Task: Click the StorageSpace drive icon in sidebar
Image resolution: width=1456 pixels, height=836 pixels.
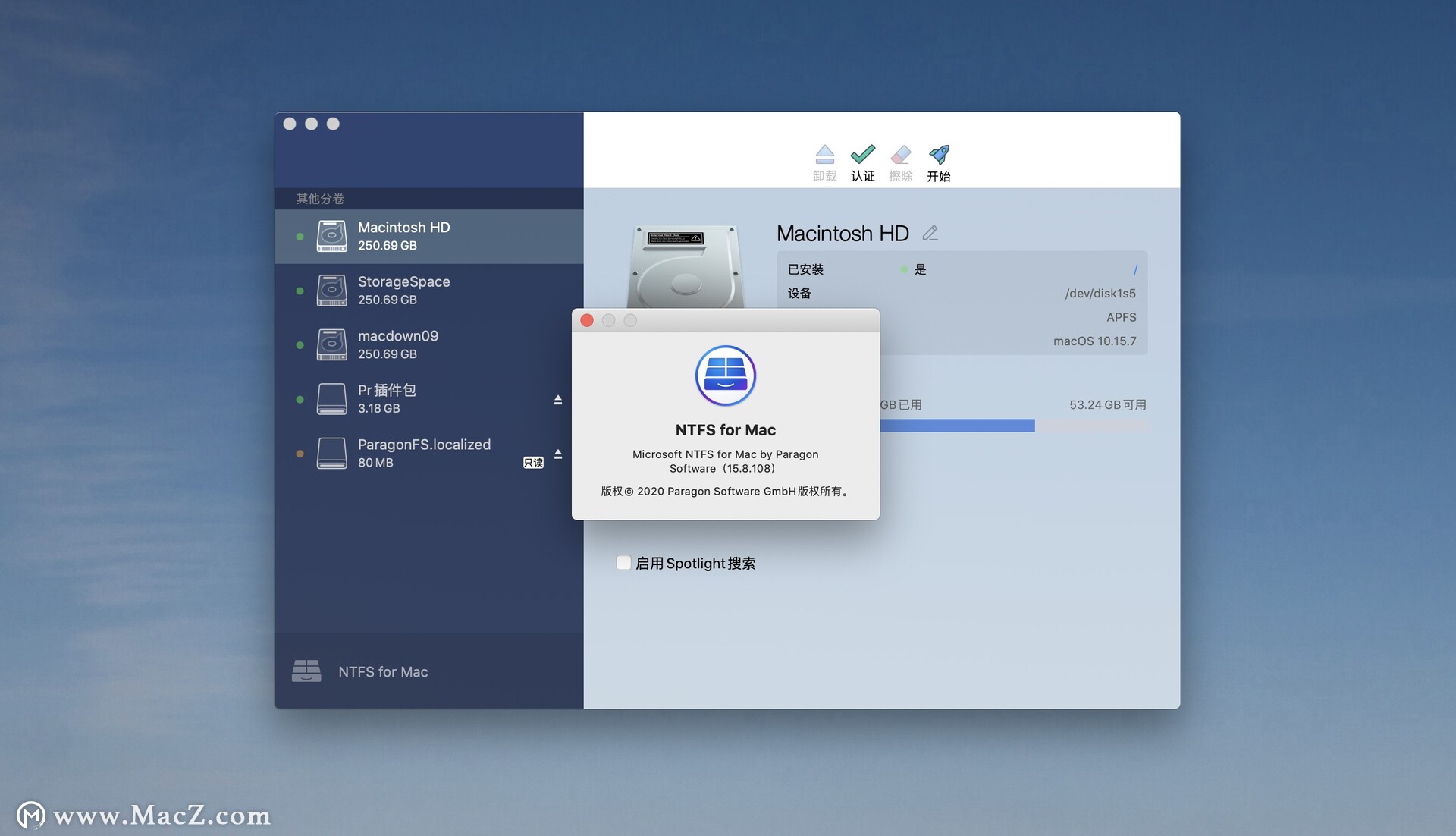Action: click(331, 291)
